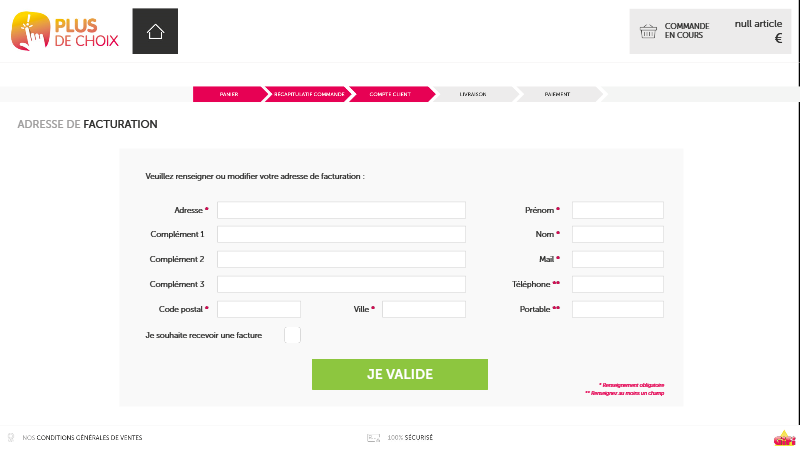
Task: Open the shopping basket icon
Action: 648,31
